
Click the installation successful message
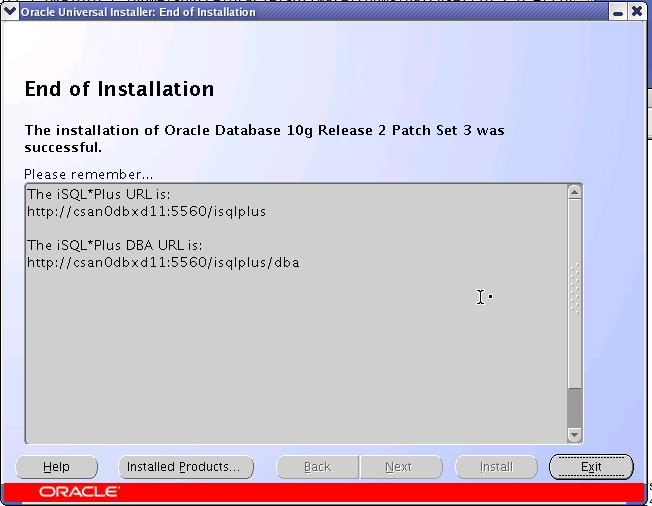point(264,138)
